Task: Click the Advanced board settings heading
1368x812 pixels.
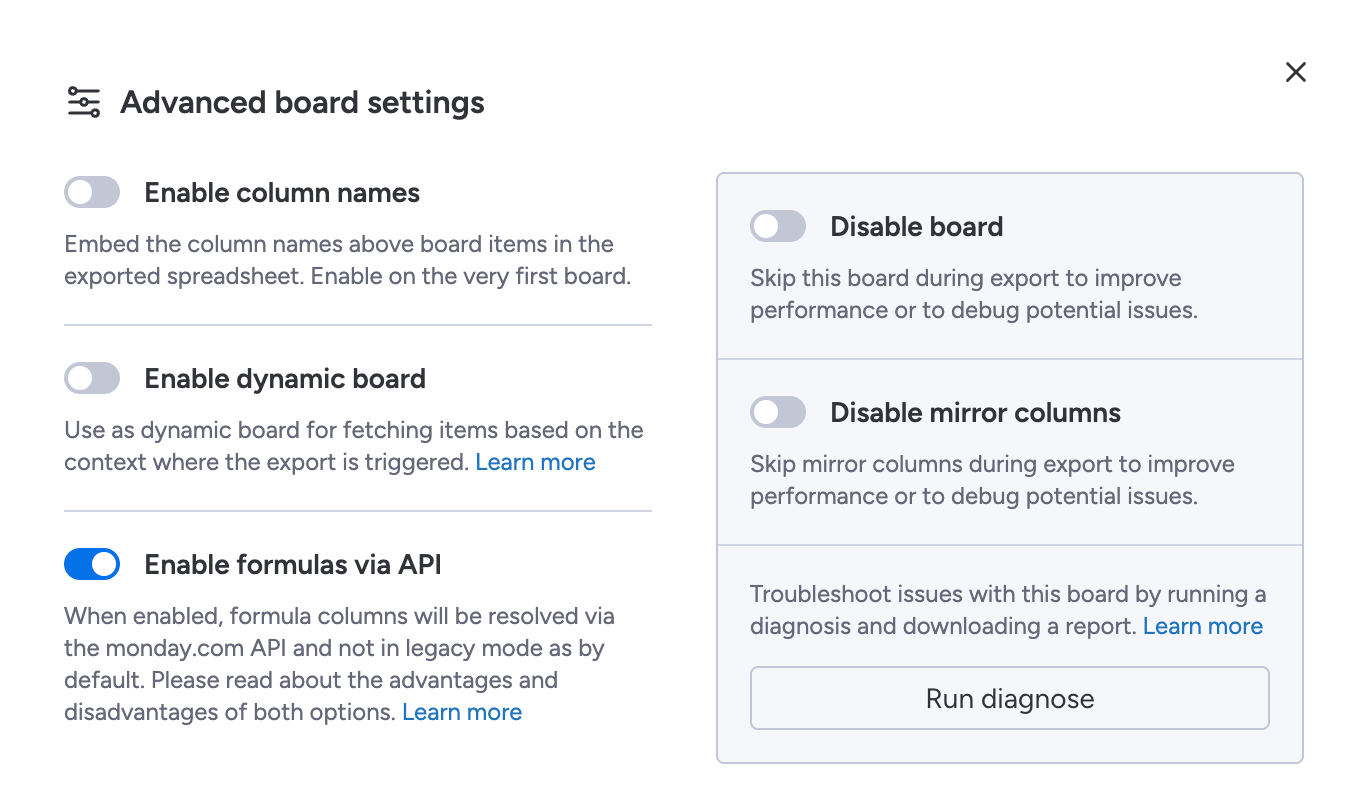Action: (x=302, y=102)
